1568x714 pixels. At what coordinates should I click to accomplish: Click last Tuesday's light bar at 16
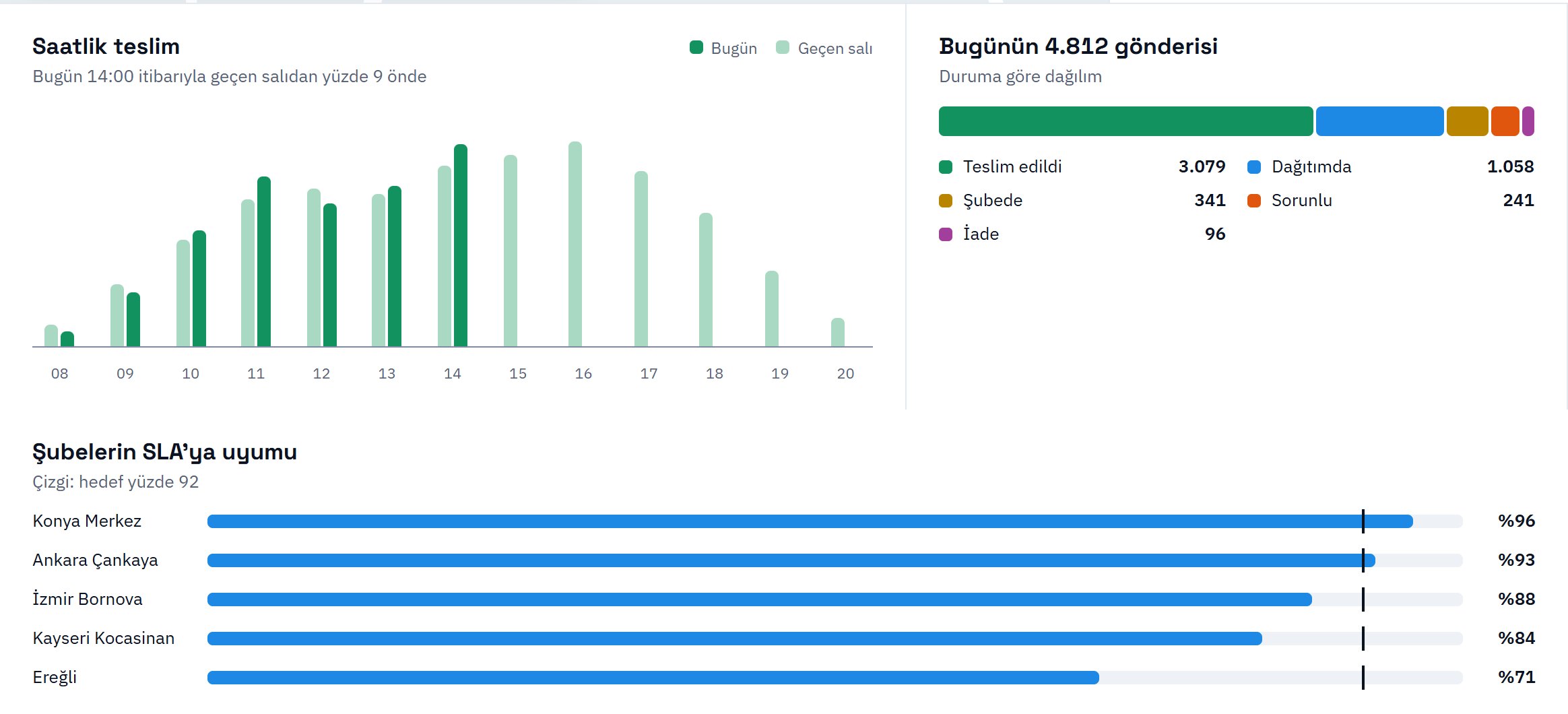[x=575, y=244]
